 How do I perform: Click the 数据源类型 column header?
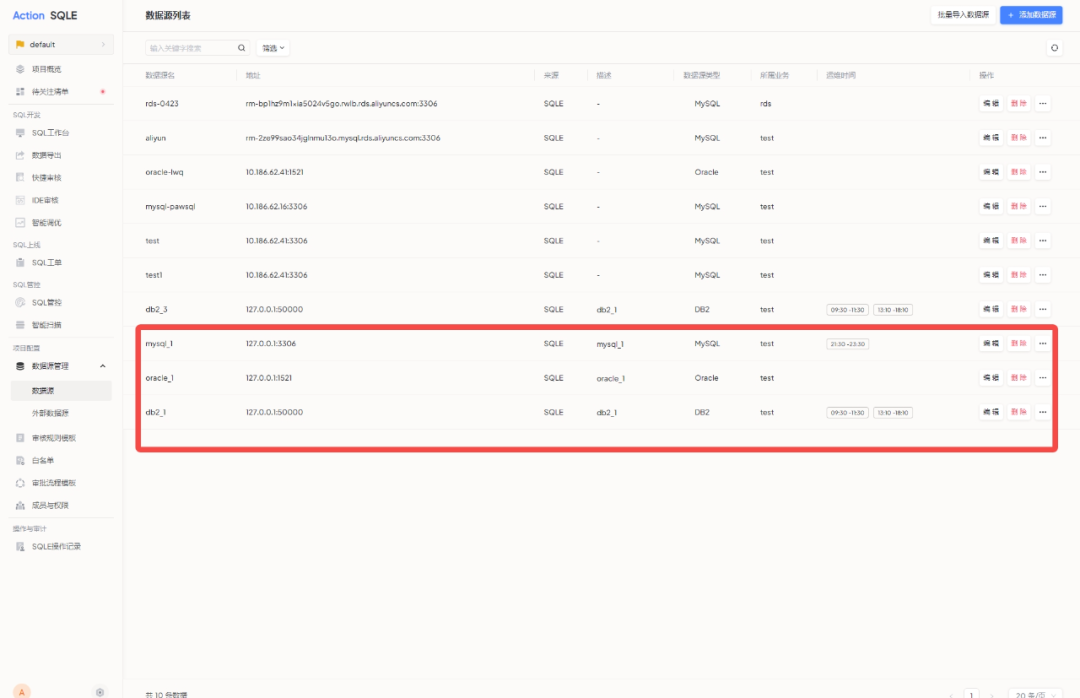(x=701, y=75)
